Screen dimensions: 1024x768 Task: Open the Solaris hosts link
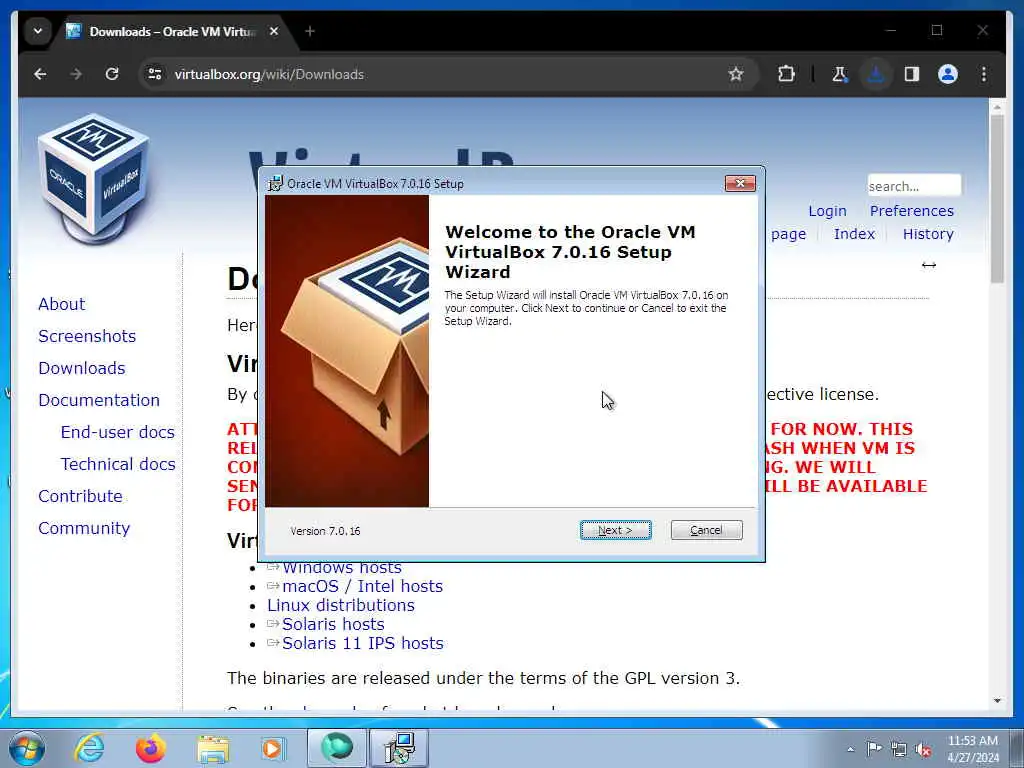tap(333, 624)
